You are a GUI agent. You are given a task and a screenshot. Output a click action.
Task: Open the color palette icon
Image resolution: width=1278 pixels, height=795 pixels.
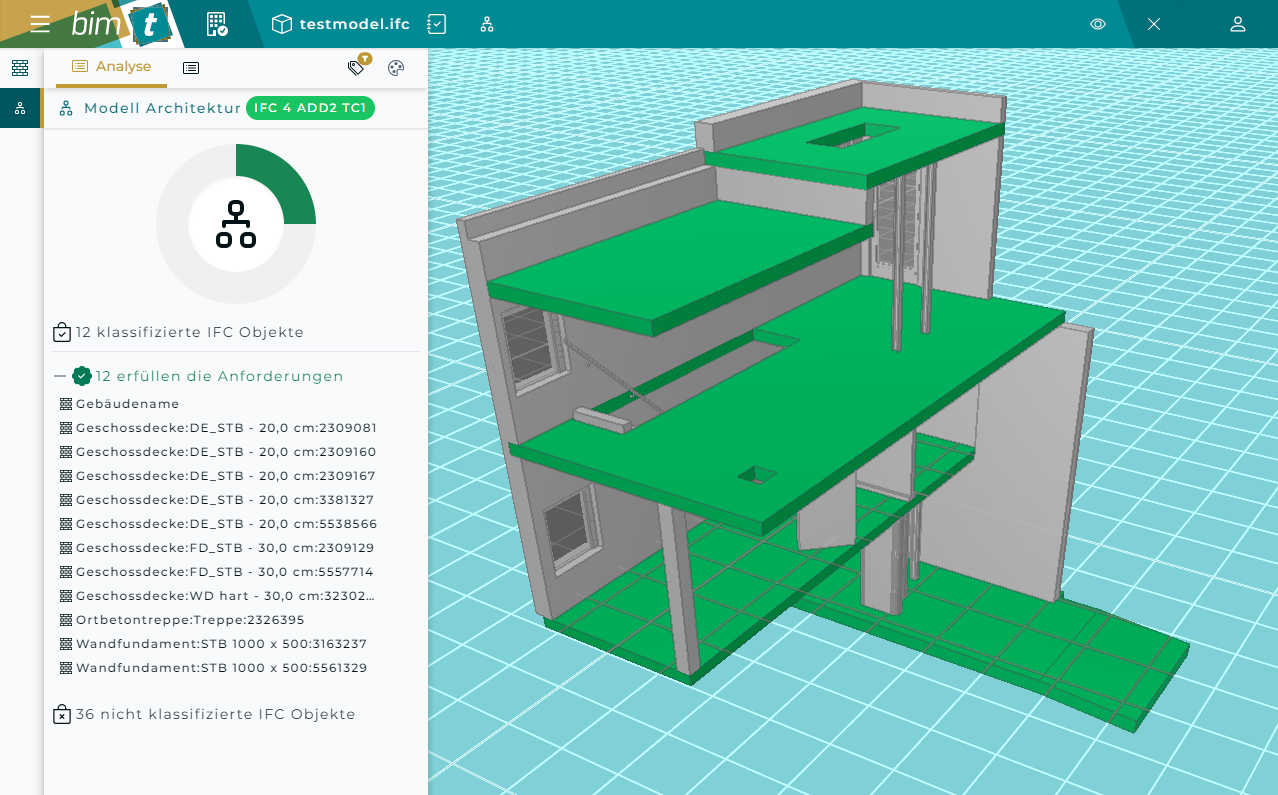pyautogui.click(x=396, y=68)
